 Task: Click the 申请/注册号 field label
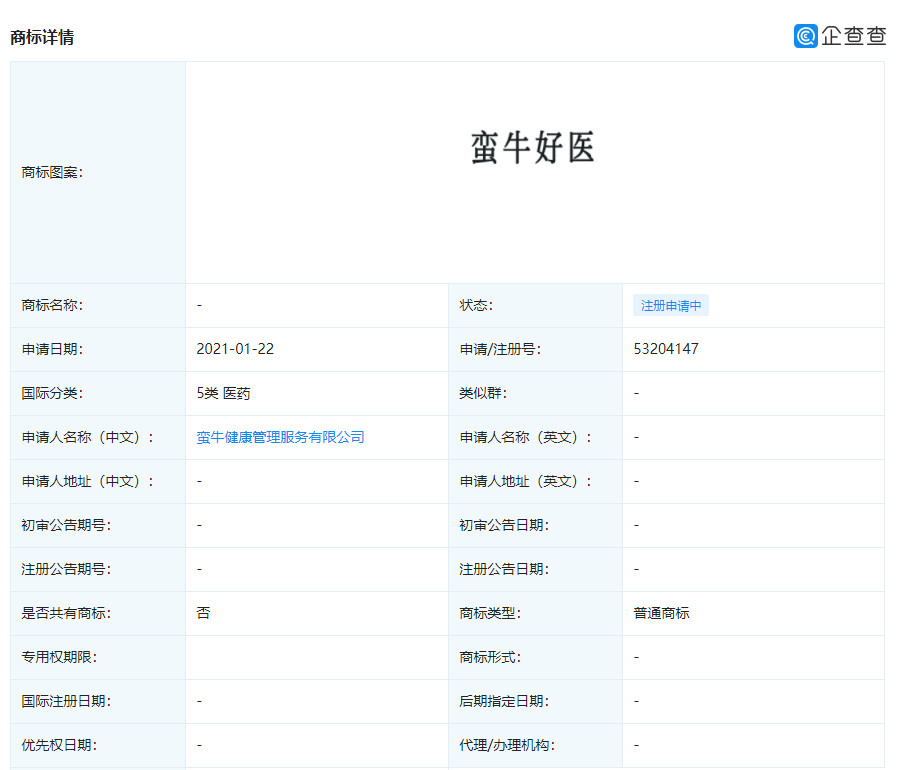(500, 349)
